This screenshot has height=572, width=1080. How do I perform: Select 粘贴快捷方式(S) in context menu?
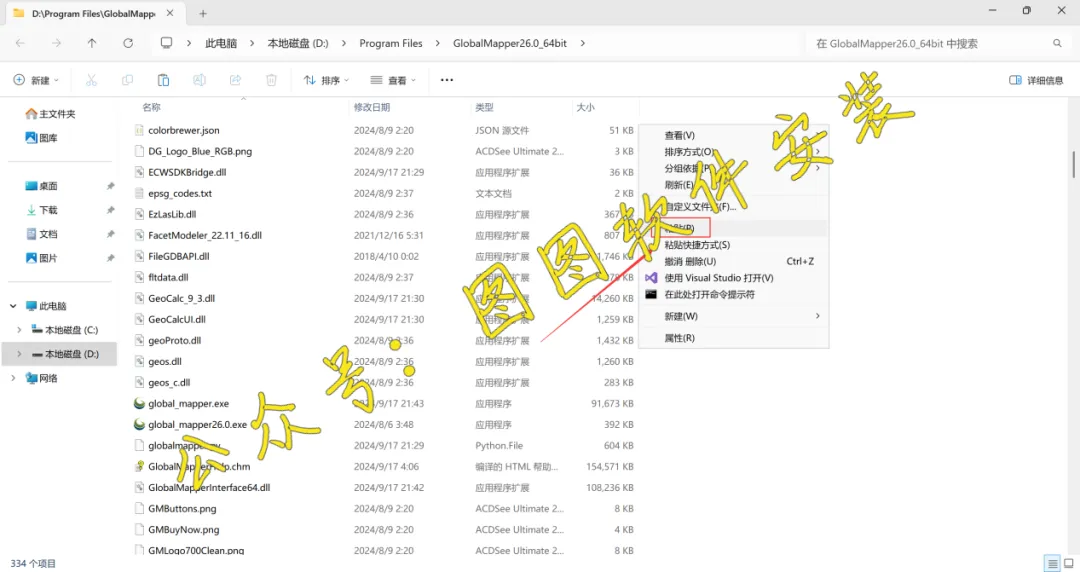pos(734,245)
